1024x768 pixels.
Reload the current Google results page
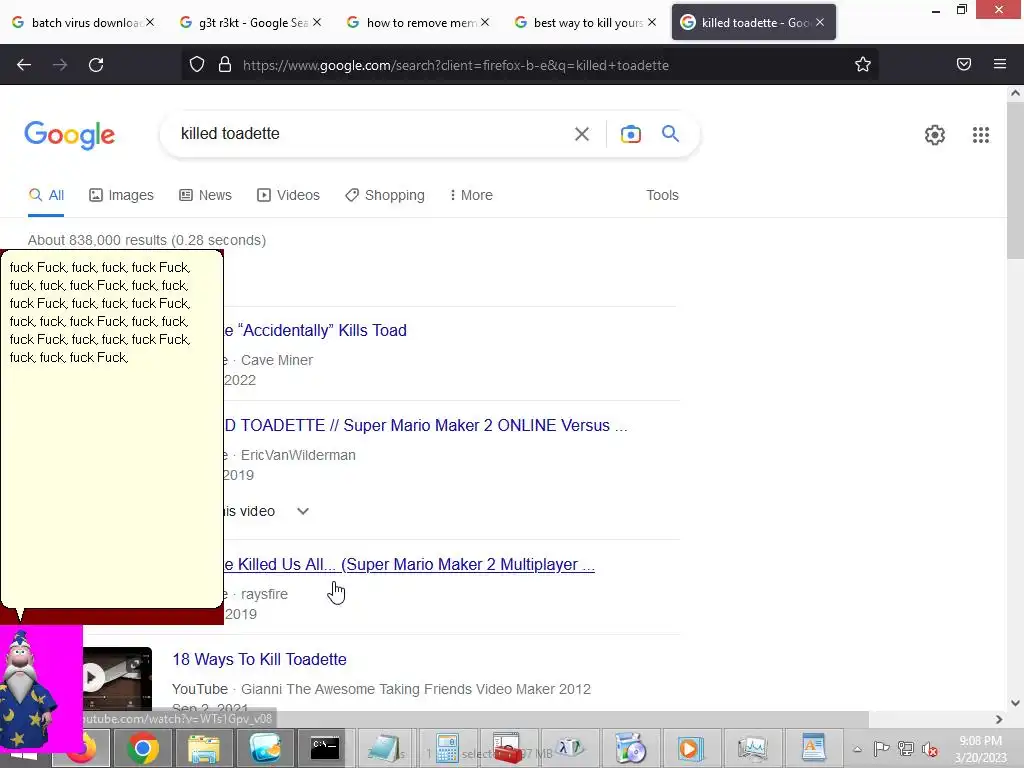(96, 65)
